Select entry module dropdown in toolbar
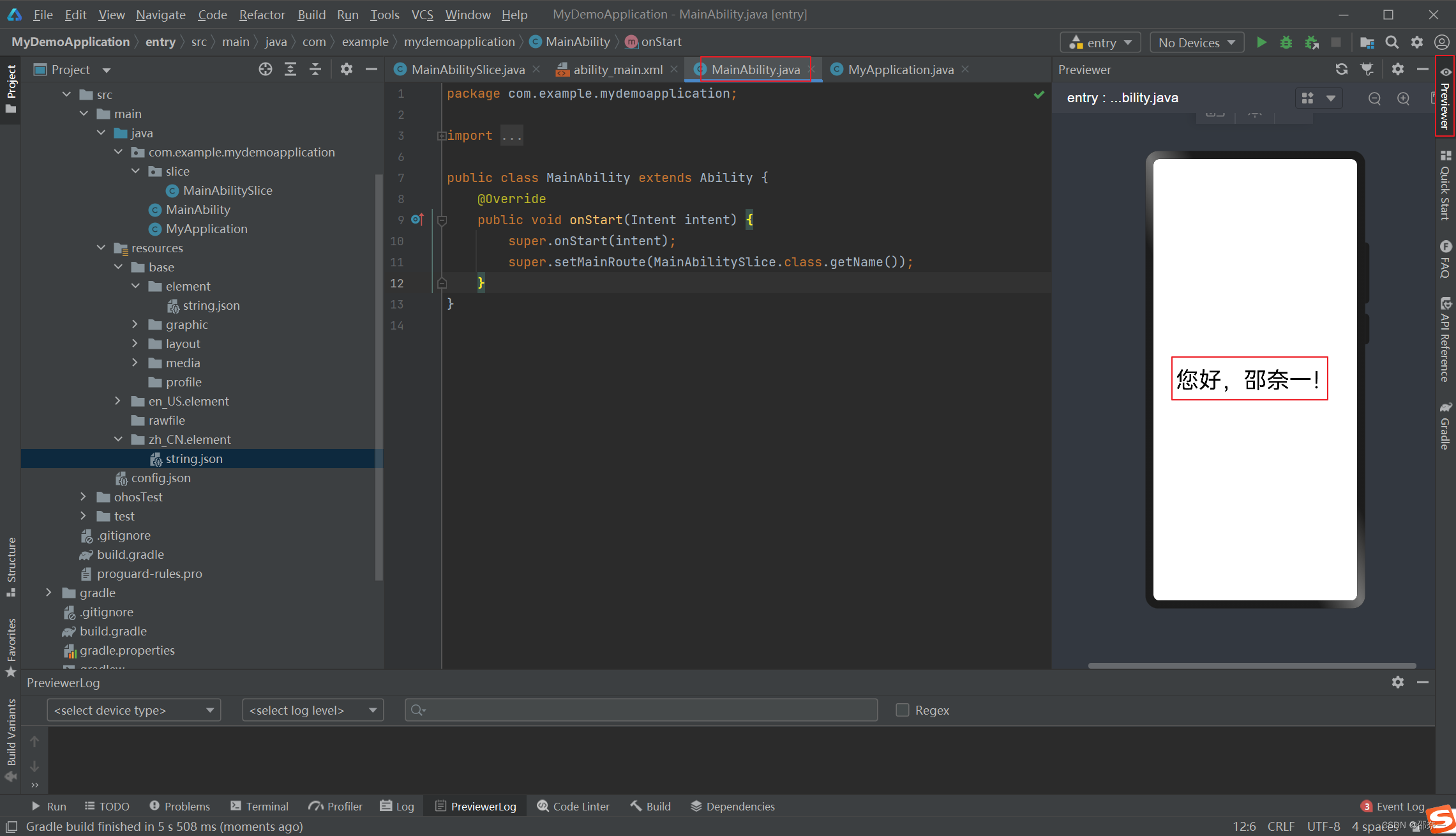Image resolution: width=1456 pixels, height=836 pixels. (1100, 41)
